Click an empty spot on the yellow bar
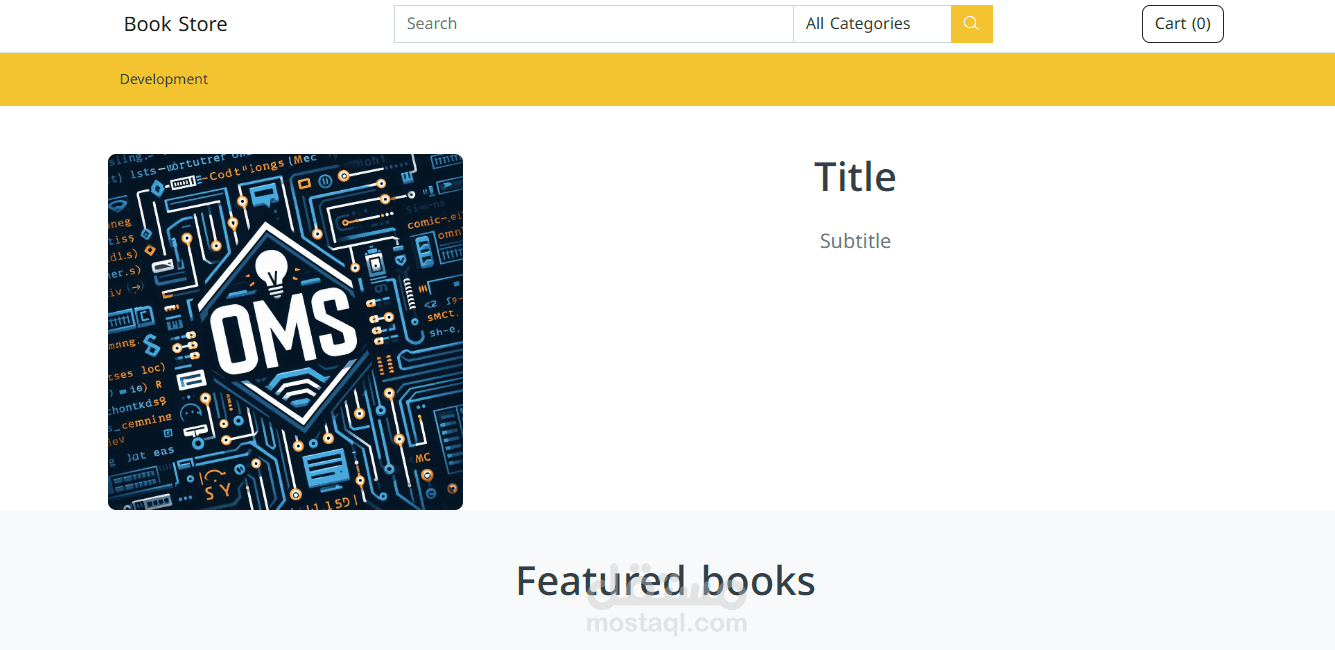 coord(700,79)
